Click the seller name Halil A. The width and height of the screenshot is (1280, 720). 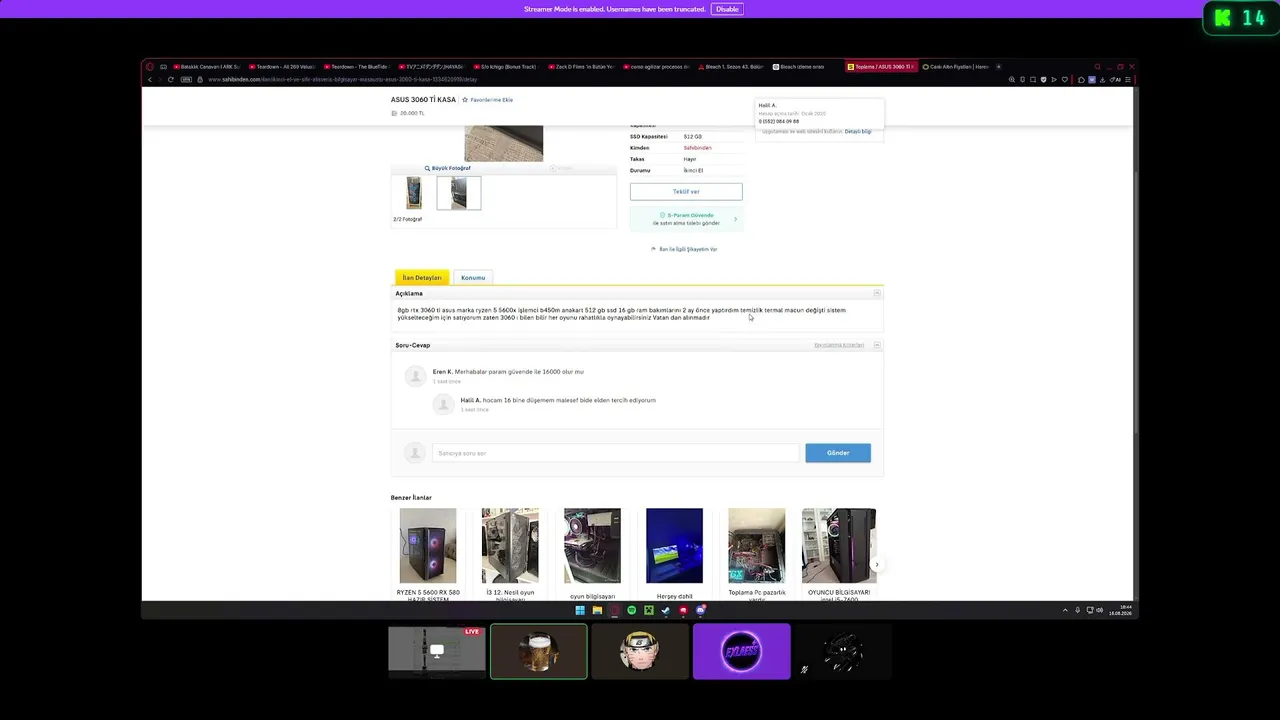click(767, 105)
